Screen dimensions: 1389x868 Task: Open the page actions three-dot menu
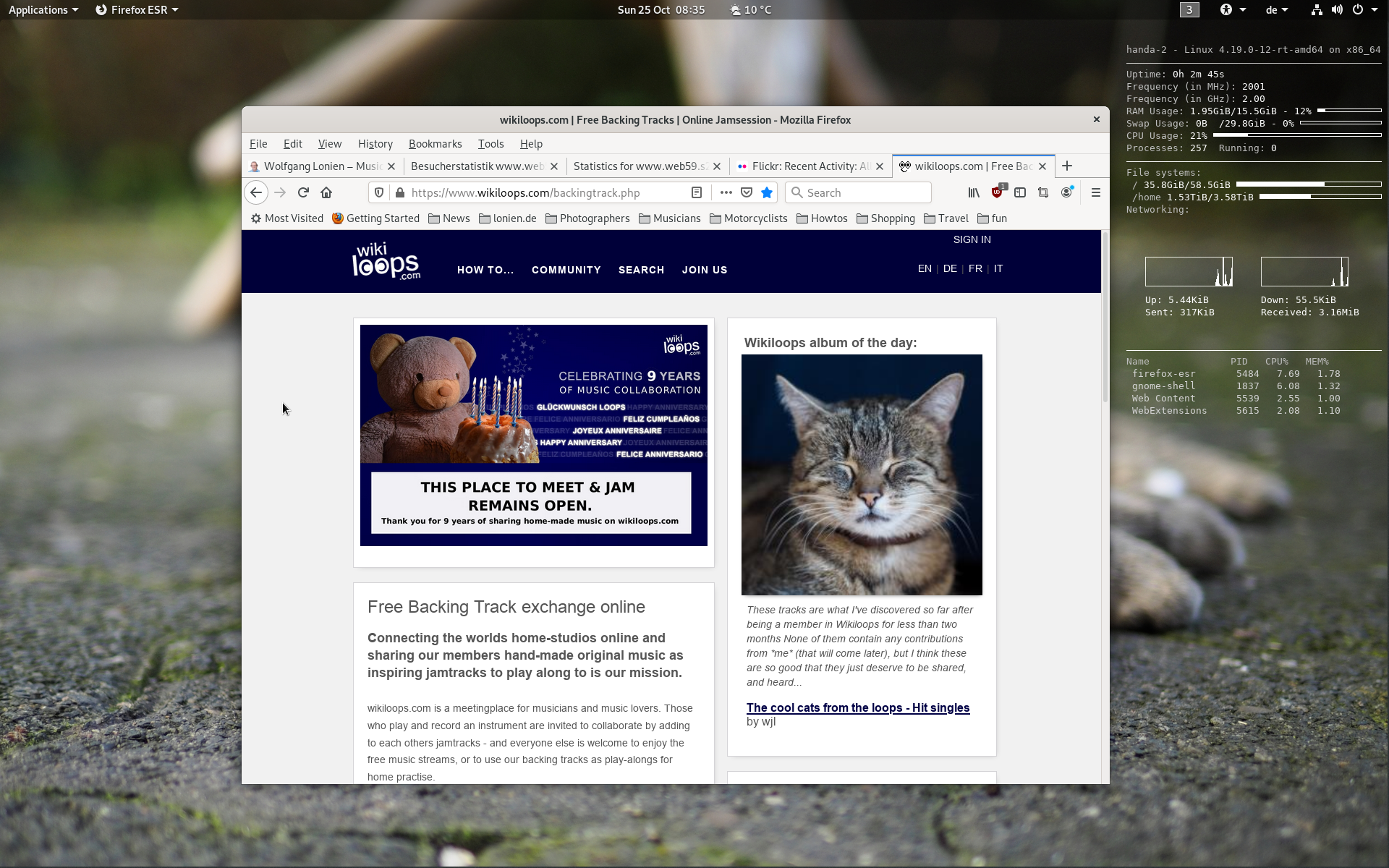pyautogui.click(x=726, y=192)
